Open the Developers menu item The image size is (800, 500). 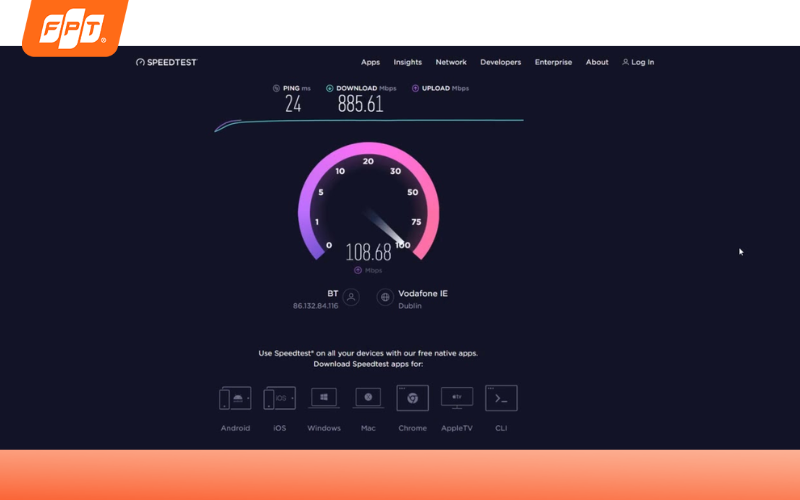tap(501, 62)
